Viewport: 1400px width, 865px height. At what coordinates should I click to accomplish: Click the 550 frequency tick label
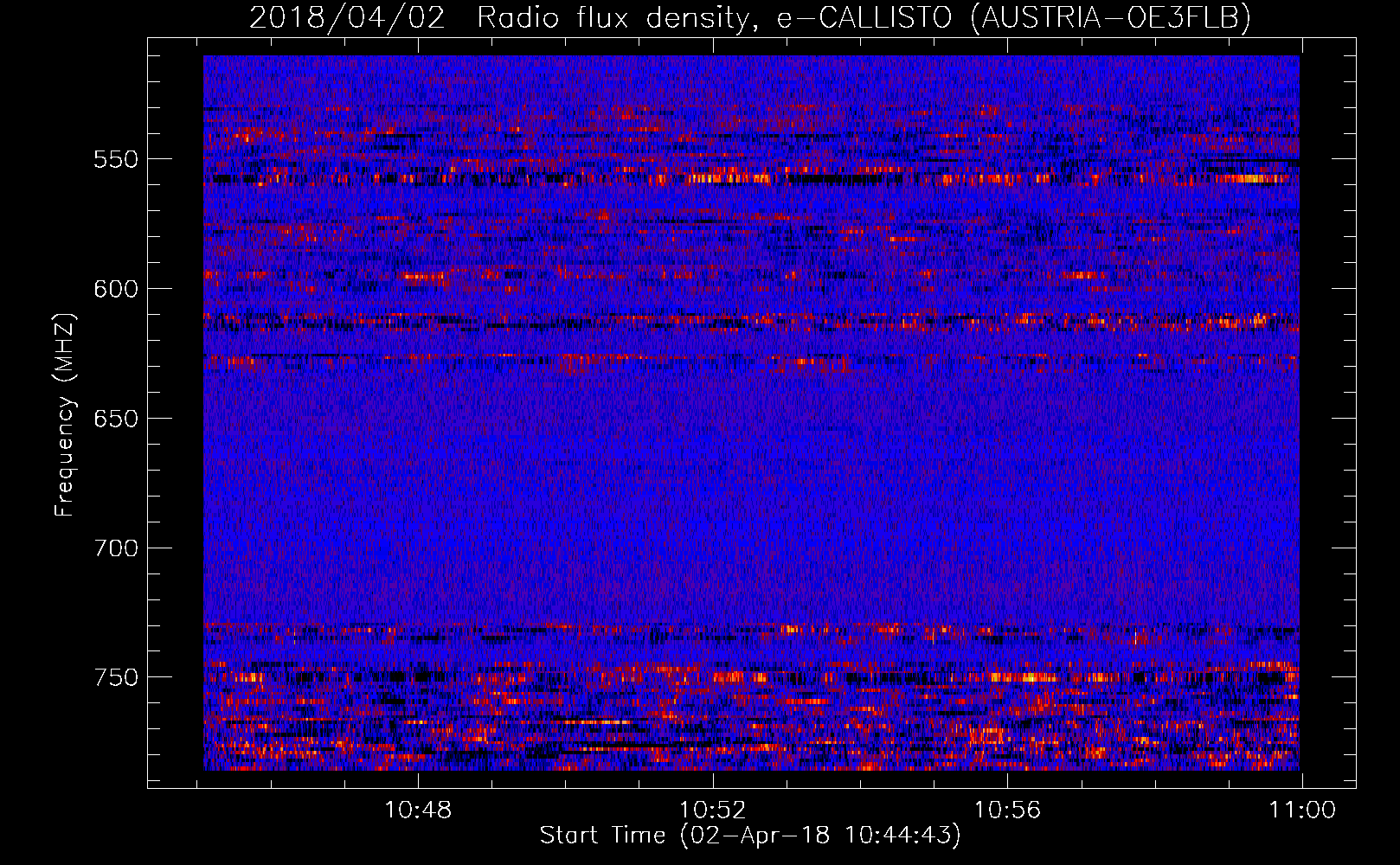pyautogui.click(x=116, y=159)
